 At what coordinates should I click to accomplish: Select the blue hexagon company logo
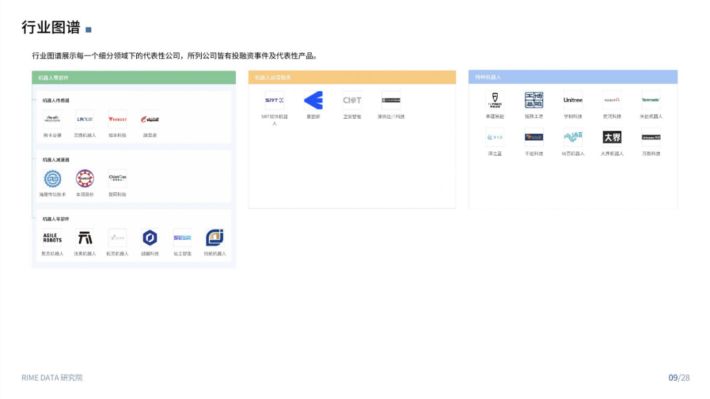point(150,238)
